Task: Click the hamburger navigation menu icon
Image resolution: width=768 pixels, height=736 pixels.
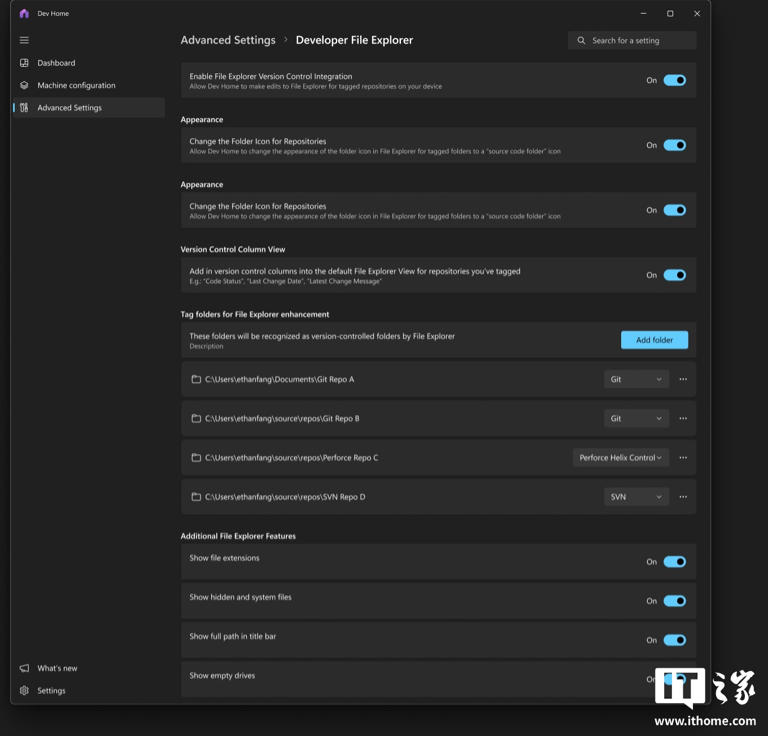Action: click(x=24, y=40)
